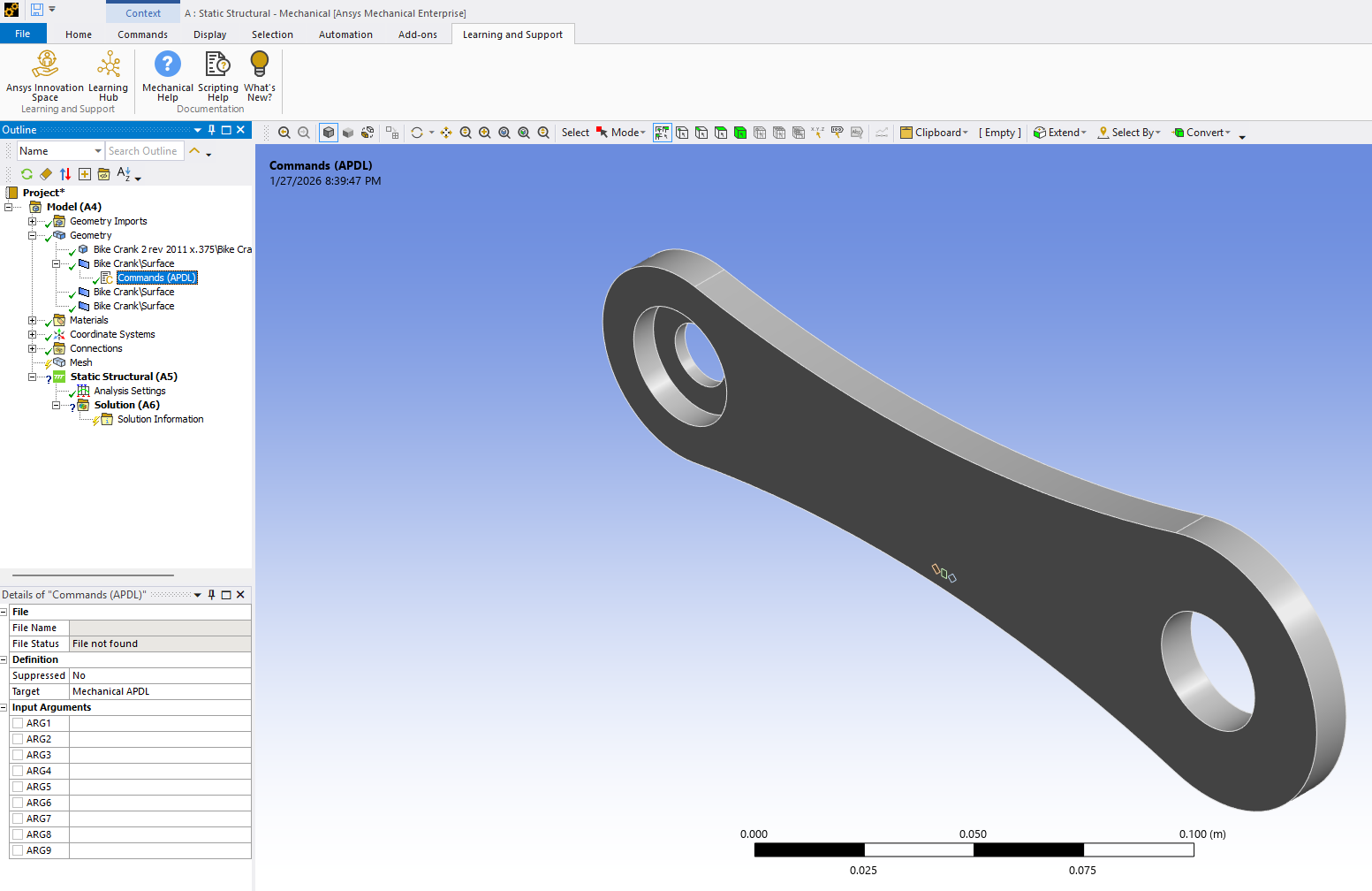The width and height of the screenshot is (1372, 891).
Task: Check the ARG9 checkbox
Action: coord(18,850)
